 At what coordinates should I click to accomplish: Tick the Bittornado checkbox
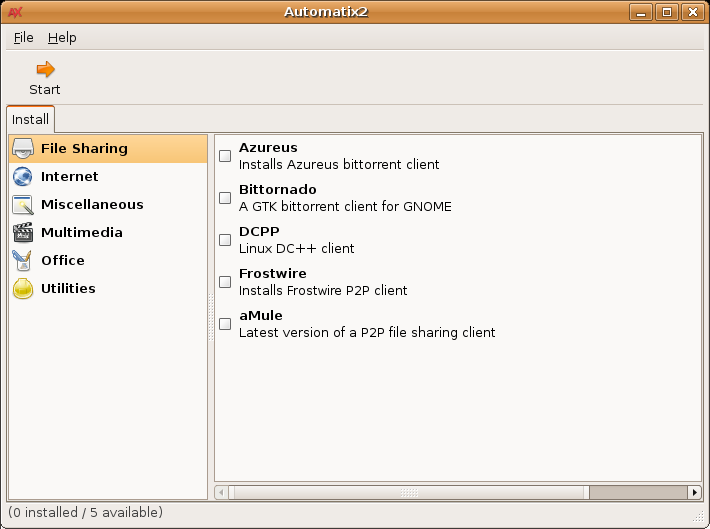click(x=225, y=198)
